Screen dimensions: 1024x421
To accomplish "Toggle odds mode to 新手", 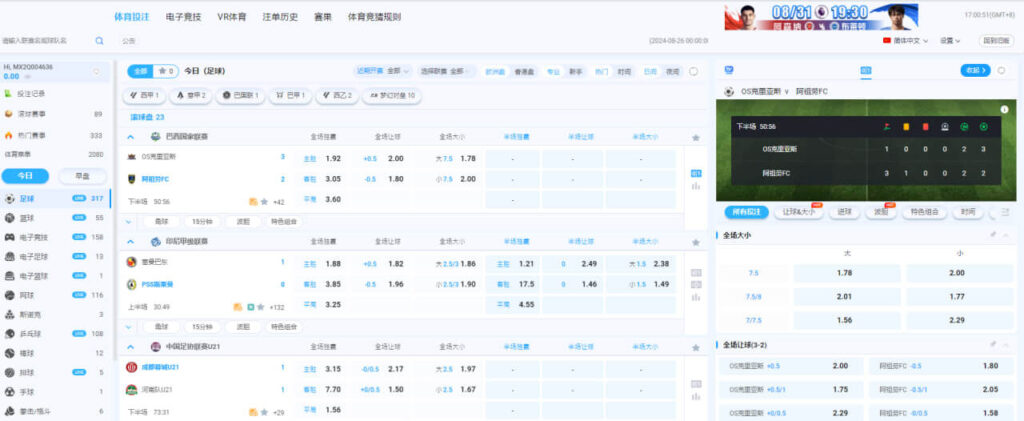I will [x=576, y=72].
